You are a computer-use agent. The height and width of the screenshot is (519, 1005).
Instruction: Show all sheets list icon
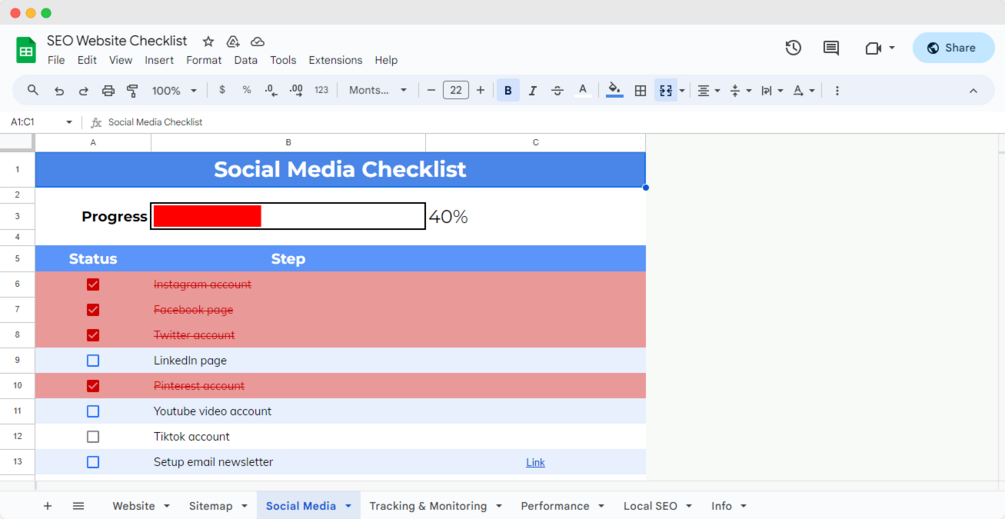coord(78,506)
